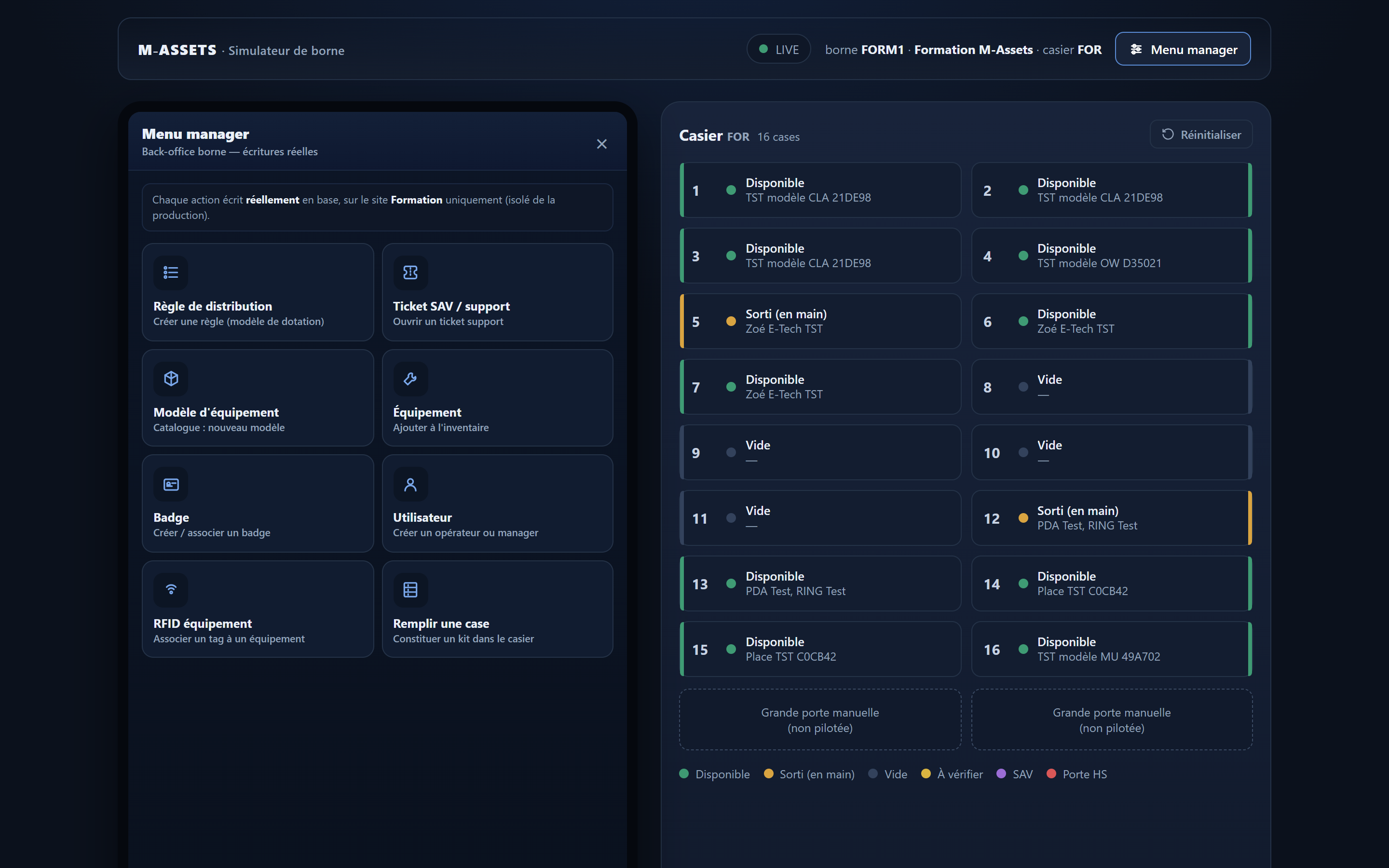
Task: Open Ticket SAV / support action
Action: [x=498, y=292]
